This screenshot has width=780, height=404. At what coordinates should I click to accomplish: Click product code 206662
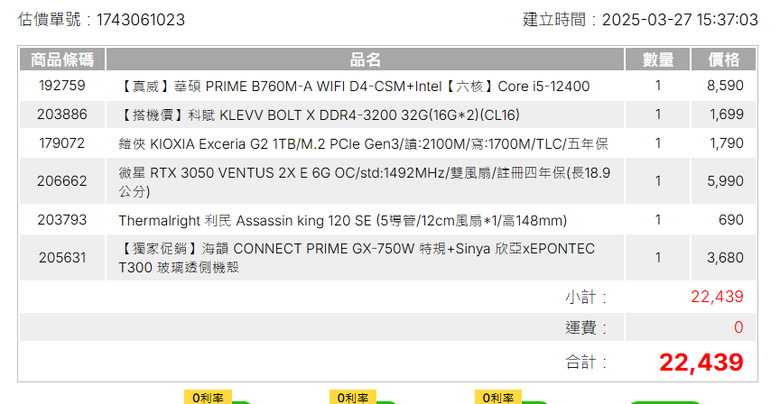pos(62,181)
